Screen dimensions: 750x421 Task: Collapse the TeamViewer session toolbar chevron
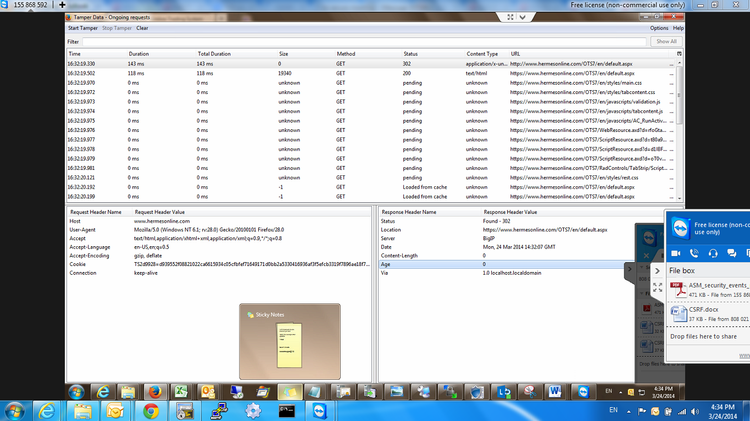pos(523,17)
